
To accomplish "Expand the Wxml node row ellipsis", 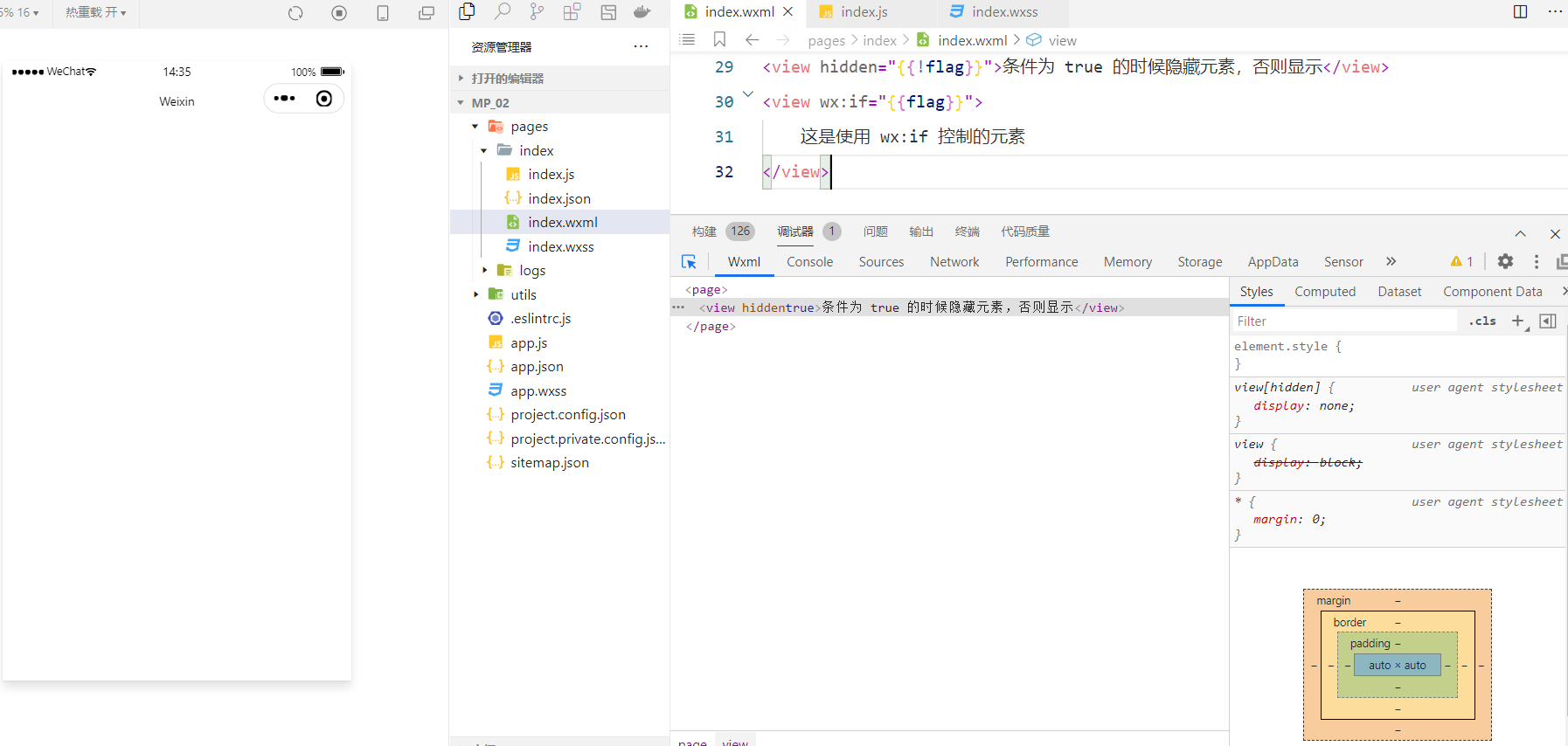I will click(678, 307).
